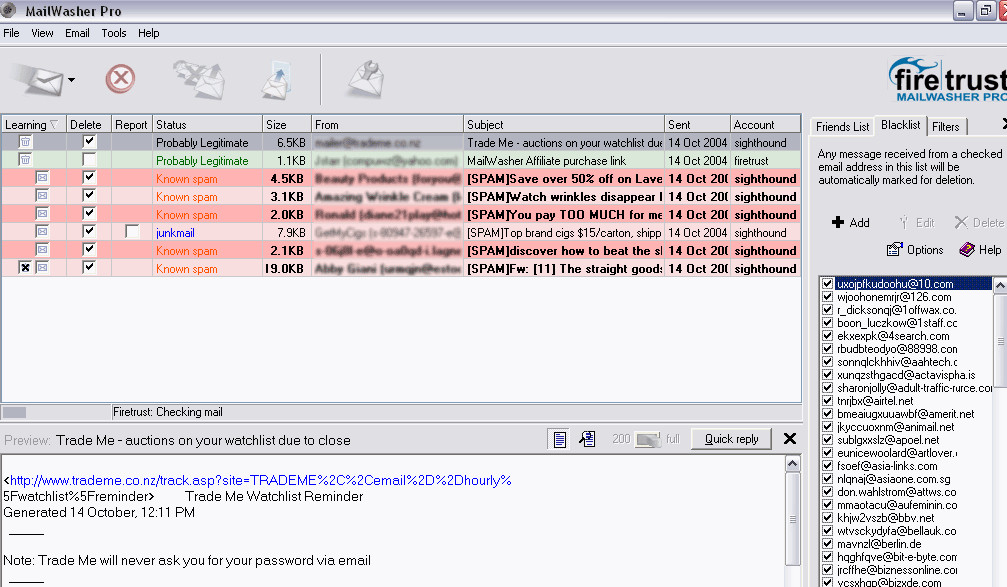The width and height of the screenshot is (1007, 587).
Task: Click the trash icon on Trade Me row
Action: click(x=25, y=142)
